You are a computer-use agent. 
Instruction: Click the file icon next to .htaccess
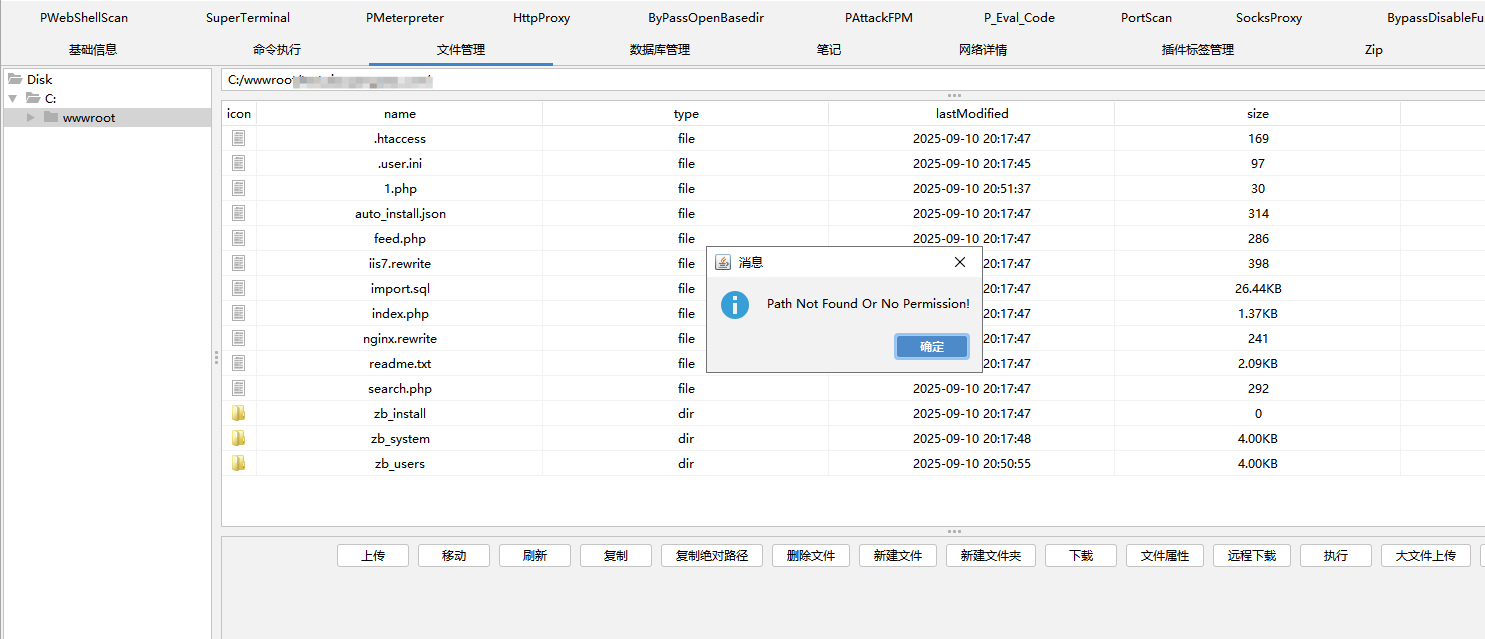238,138
